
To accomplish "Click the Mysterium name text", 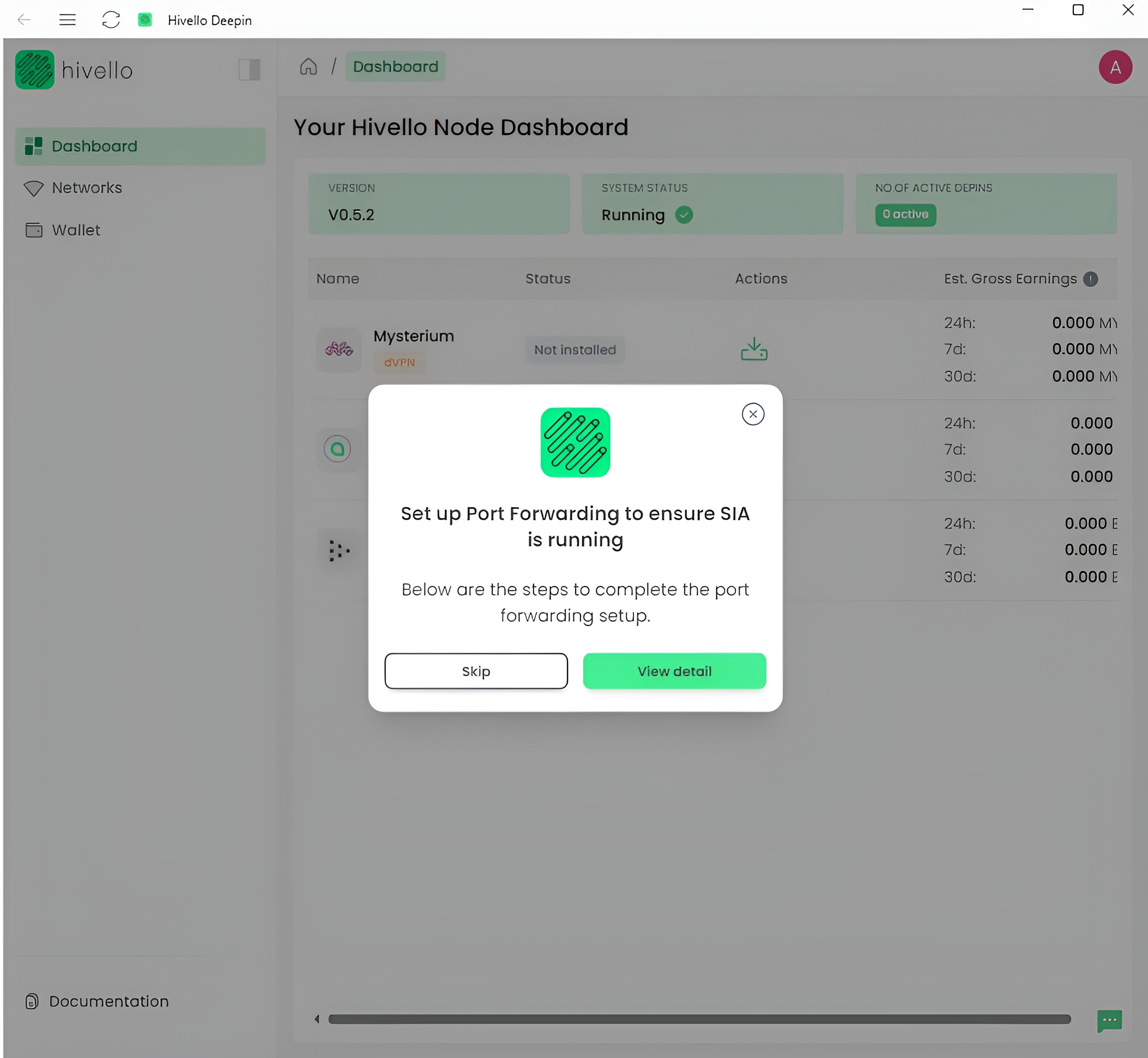I will [414, 336].
